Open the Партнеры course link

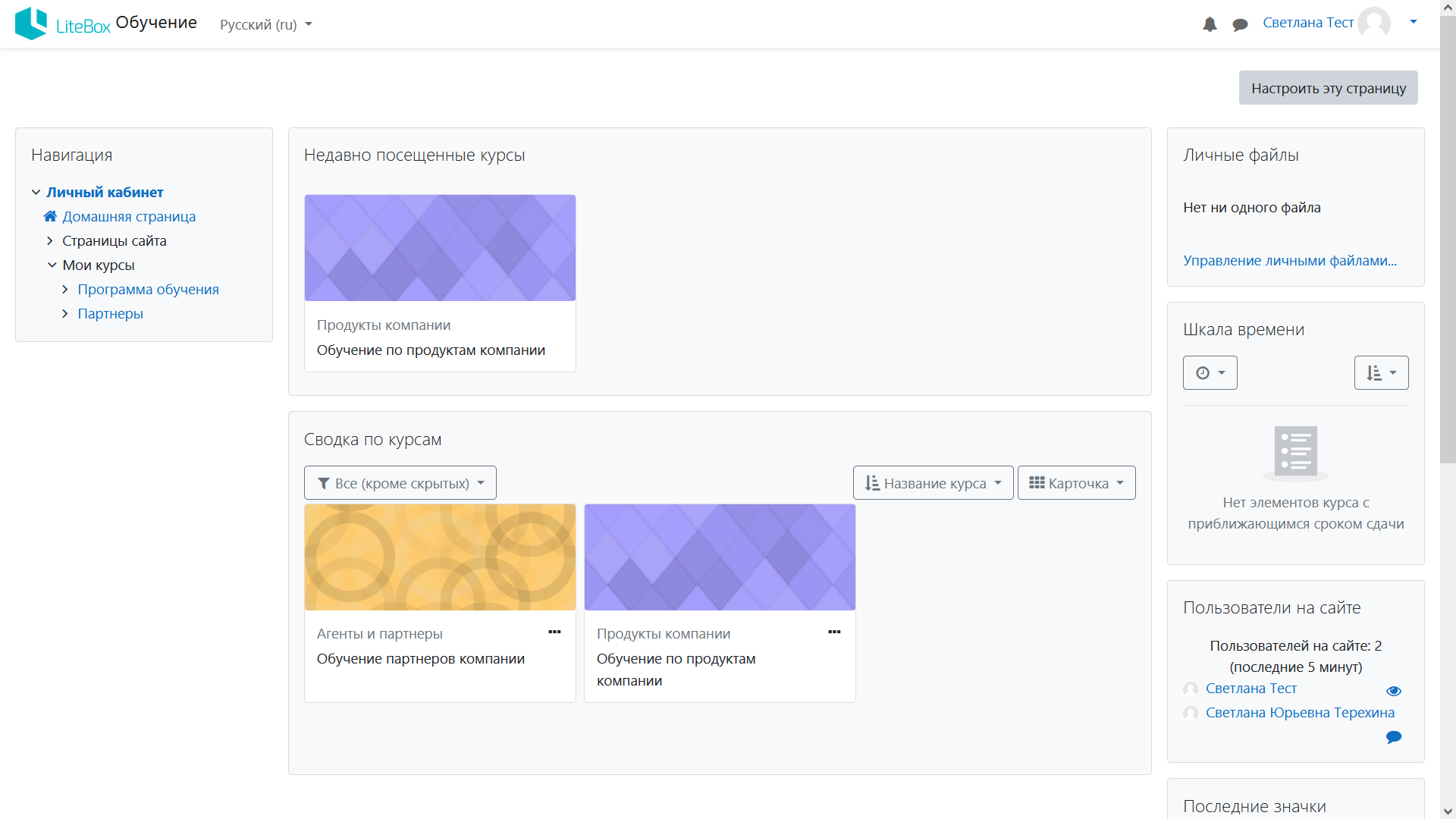pyautogui.click(x=110, y=314)
